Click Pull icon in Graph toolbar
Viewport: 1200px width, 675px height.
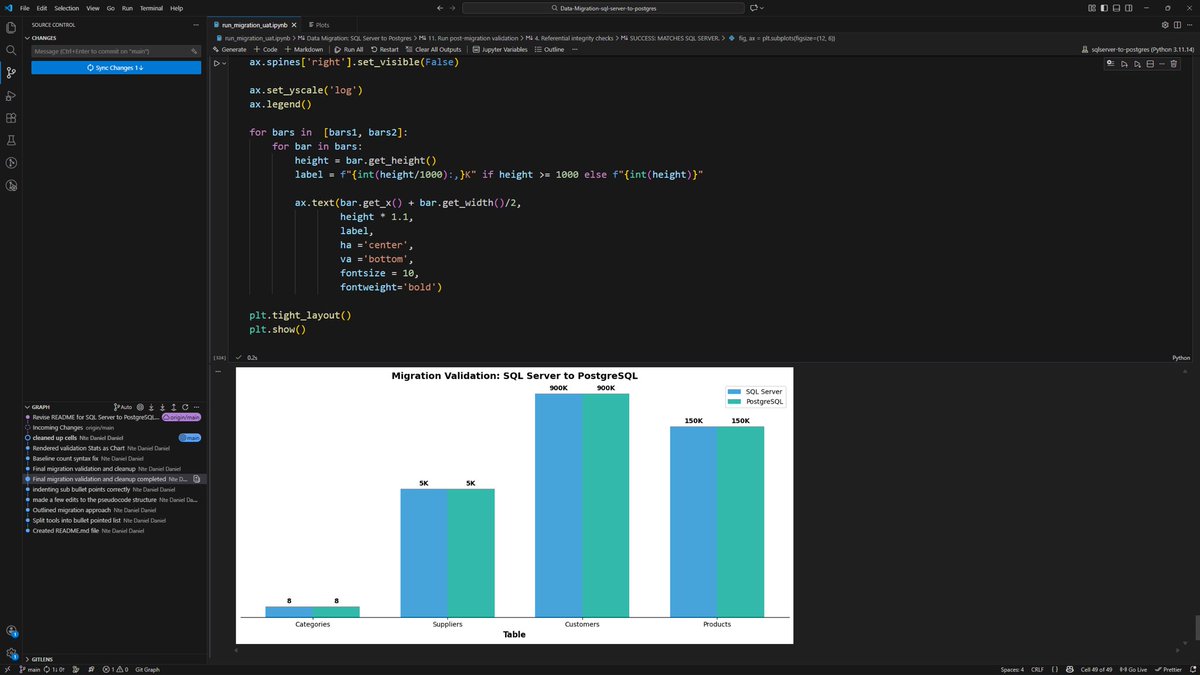[x=163, y=407]
